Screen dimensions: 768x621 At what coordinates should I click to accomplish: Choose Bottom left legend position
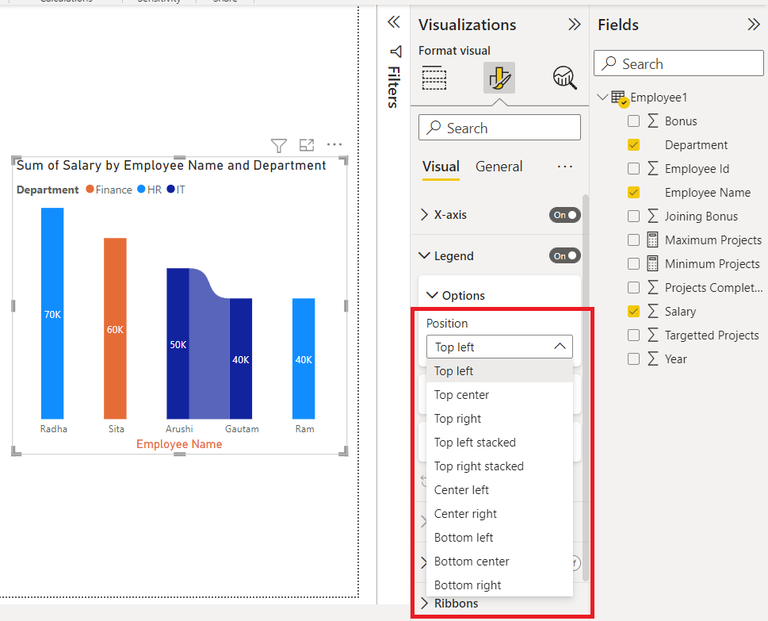click(x=499, y=537)
